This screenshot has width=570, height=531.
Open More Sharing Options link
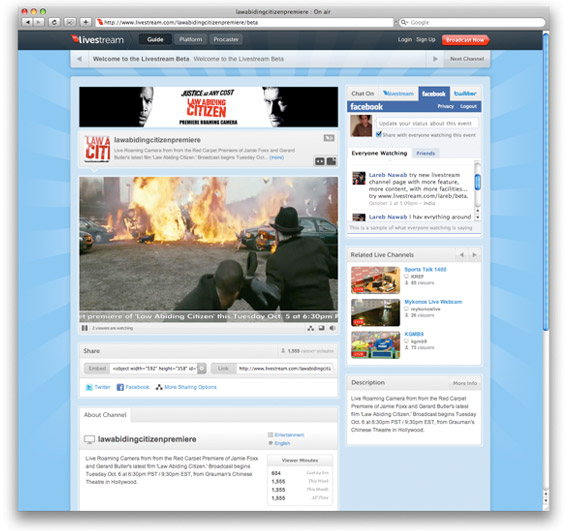190,387
